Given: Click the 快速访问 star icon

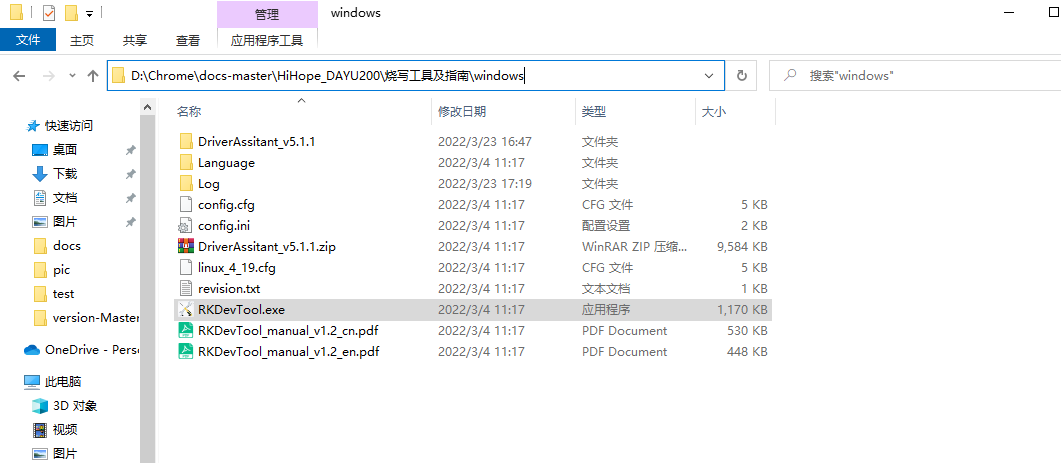Looking at the screenshot, I should (32, 126).
